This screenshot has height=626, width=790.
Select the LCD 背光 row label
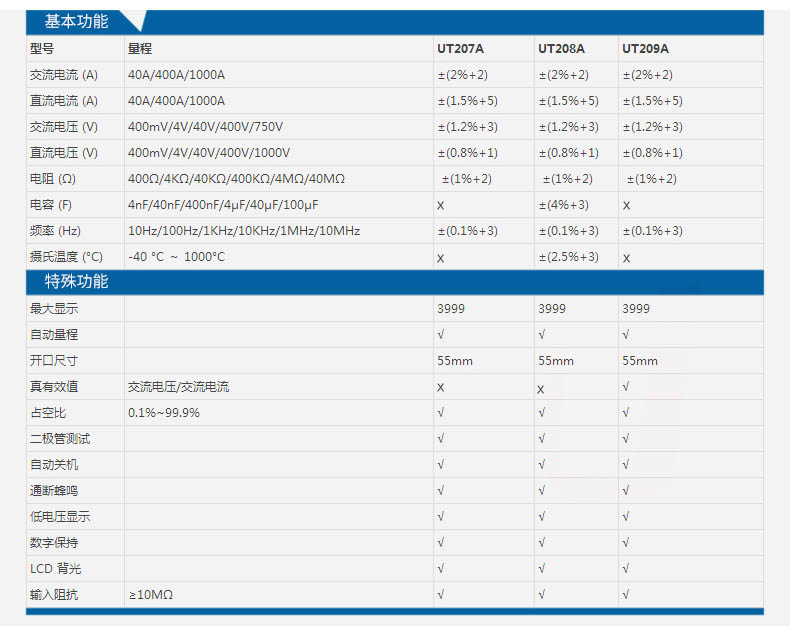55,569
